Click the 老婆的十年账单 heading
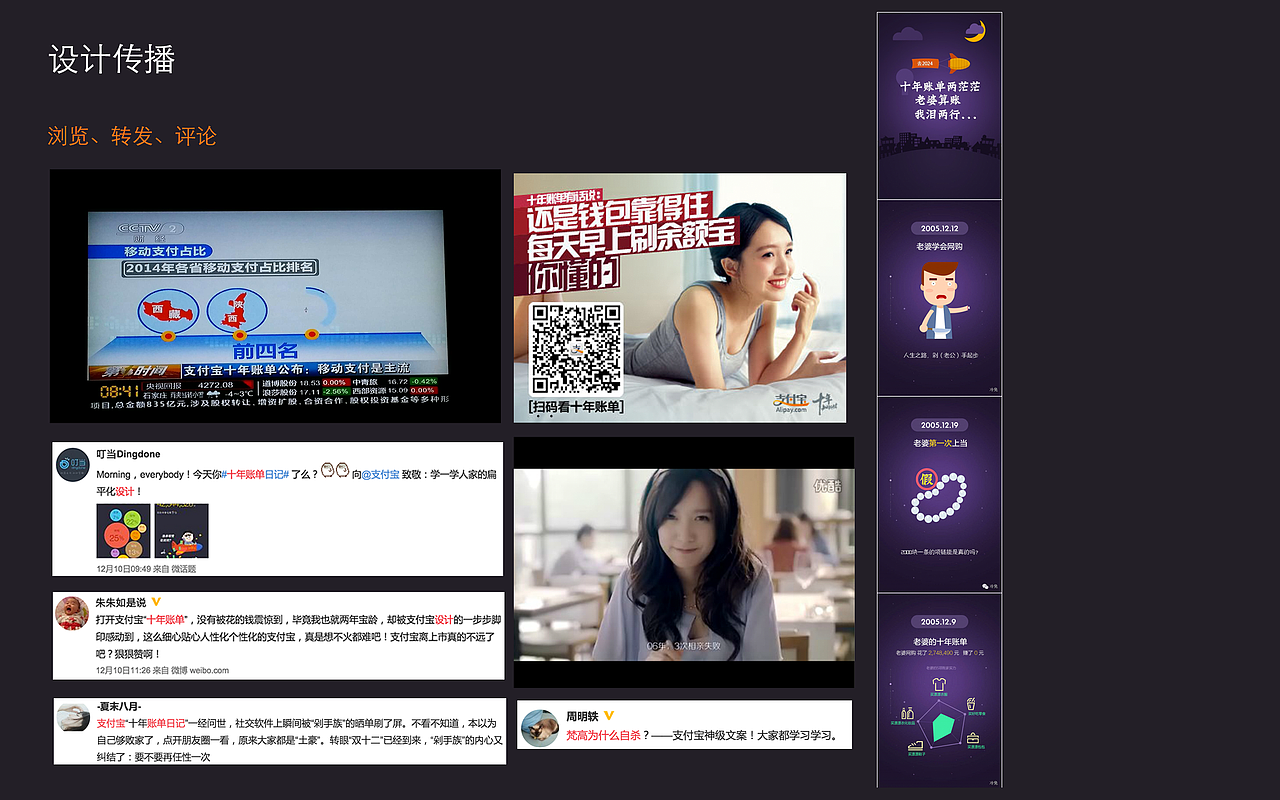 coord(939,640)
